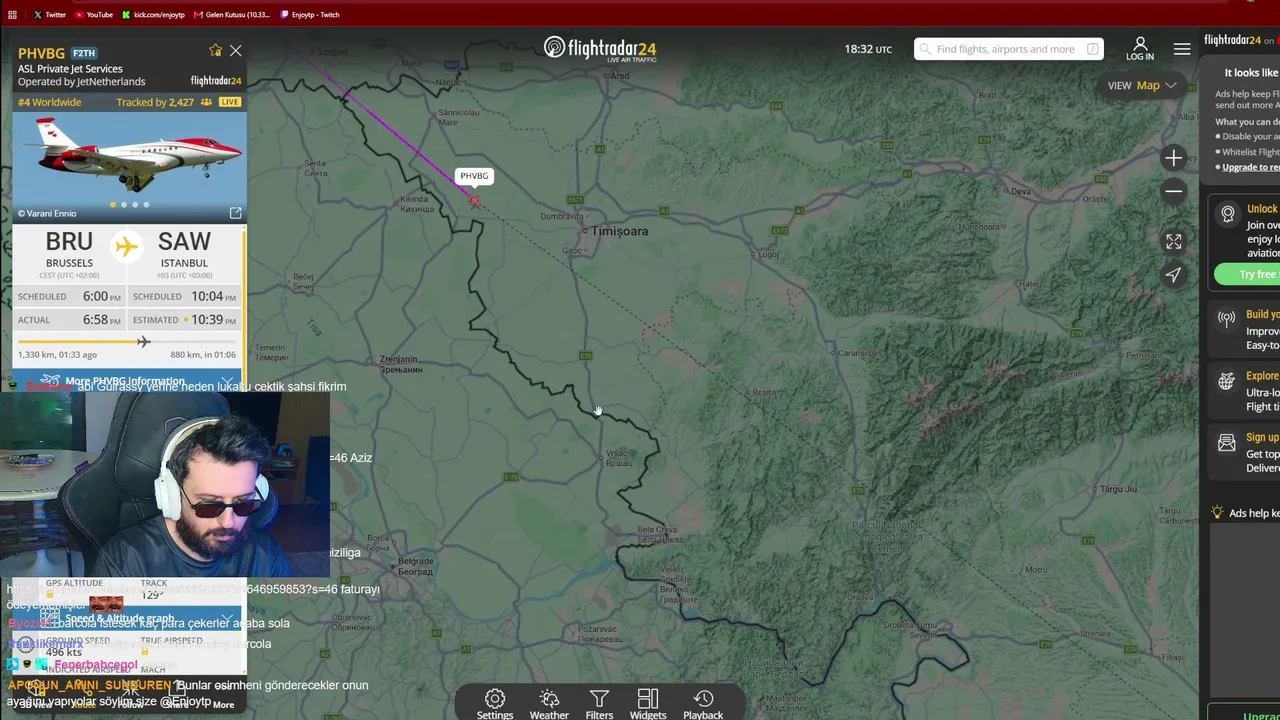1280x720 pixels.
Task: Open the Playback feature
Action: click(x=703, y=704)
